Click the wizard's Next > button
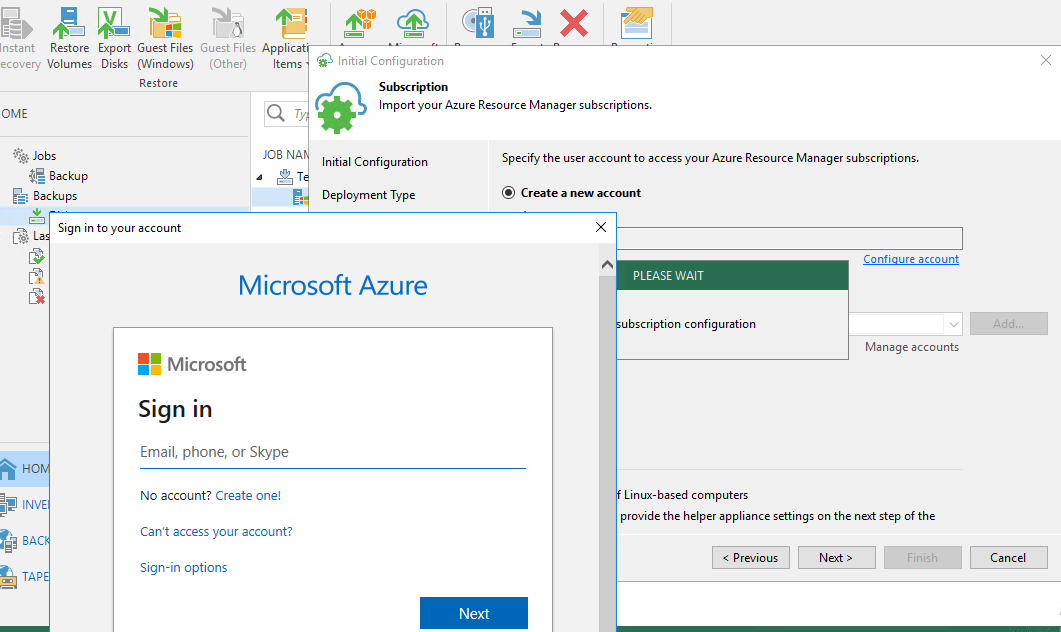Image resolution: width=1061 pixels, height=632 pixels. [836, 558]
